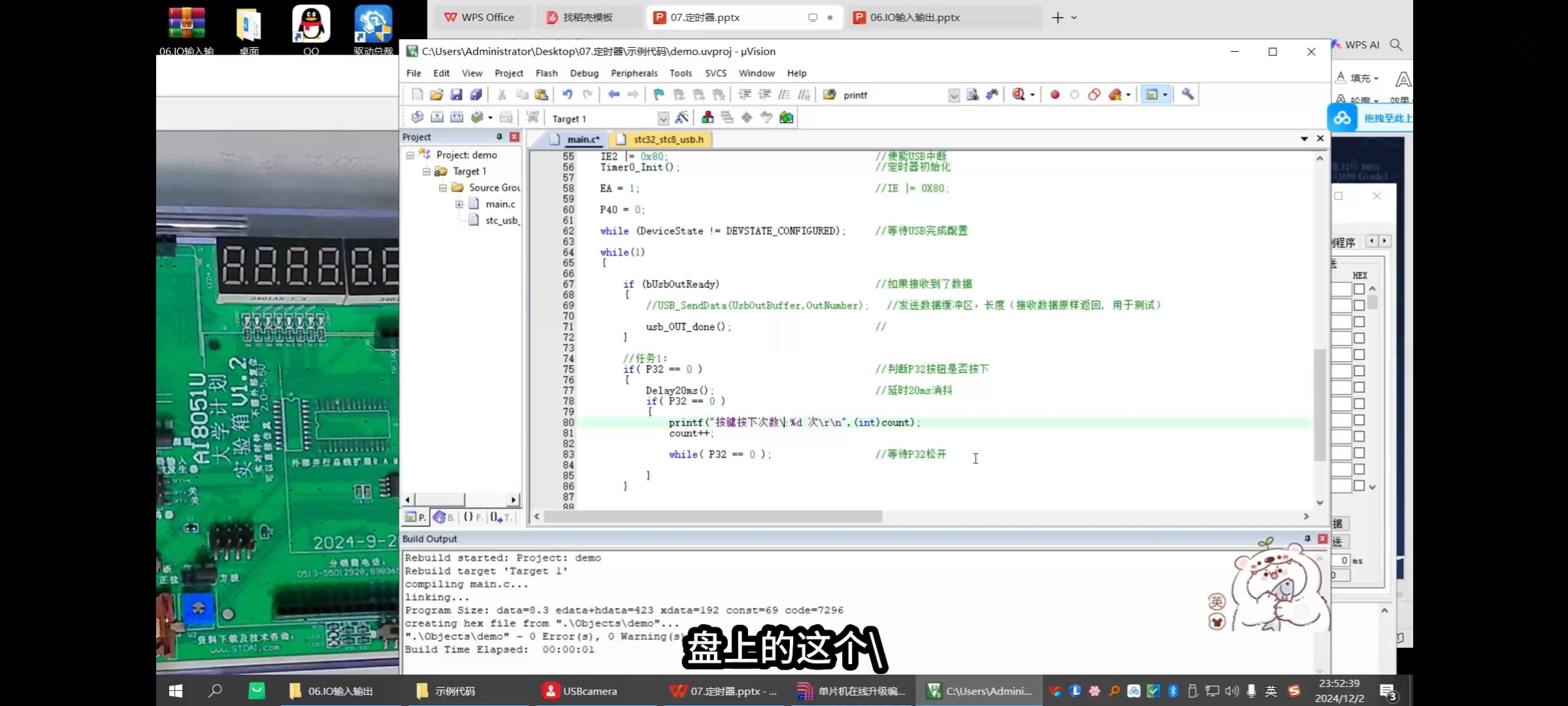
Task: Click the Build target icon
Action: (x=437, y=118)
